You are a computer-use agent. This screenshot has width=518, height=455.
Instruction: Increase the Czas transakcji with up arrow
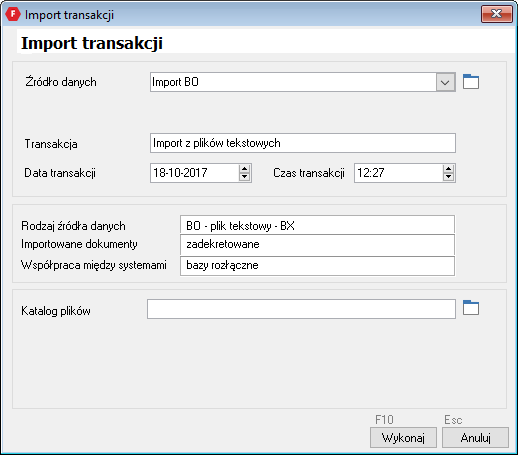coord(448,169)
